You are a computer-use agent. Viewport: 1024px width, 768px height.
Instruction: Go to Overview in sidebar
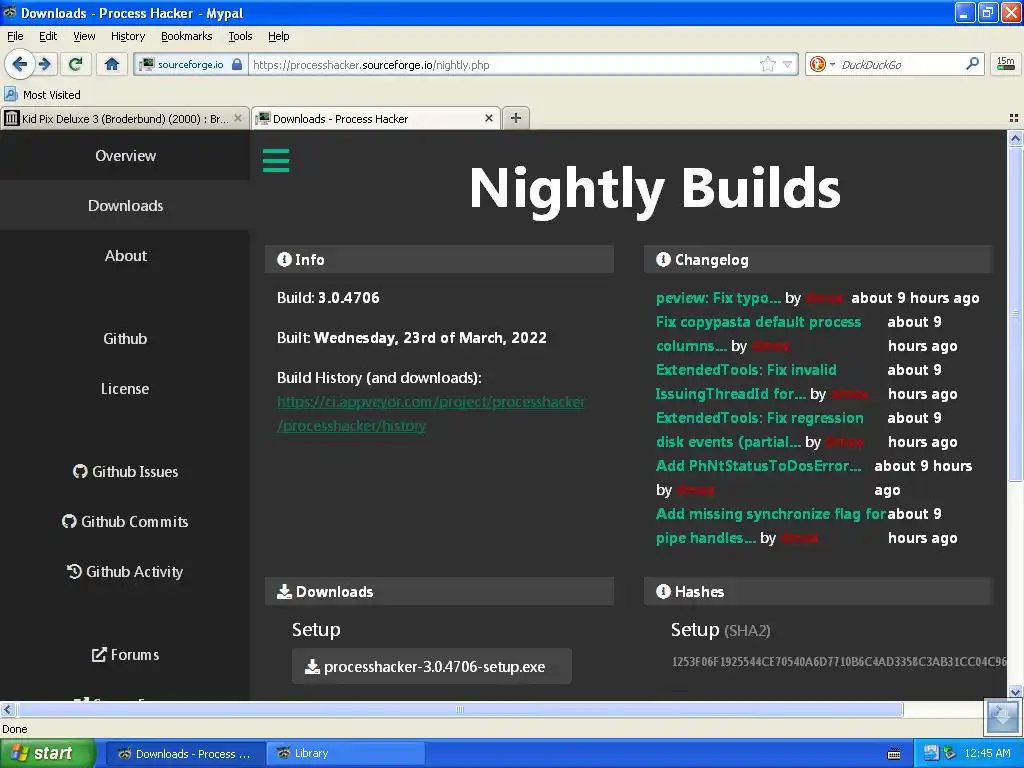tap(125, 155)
